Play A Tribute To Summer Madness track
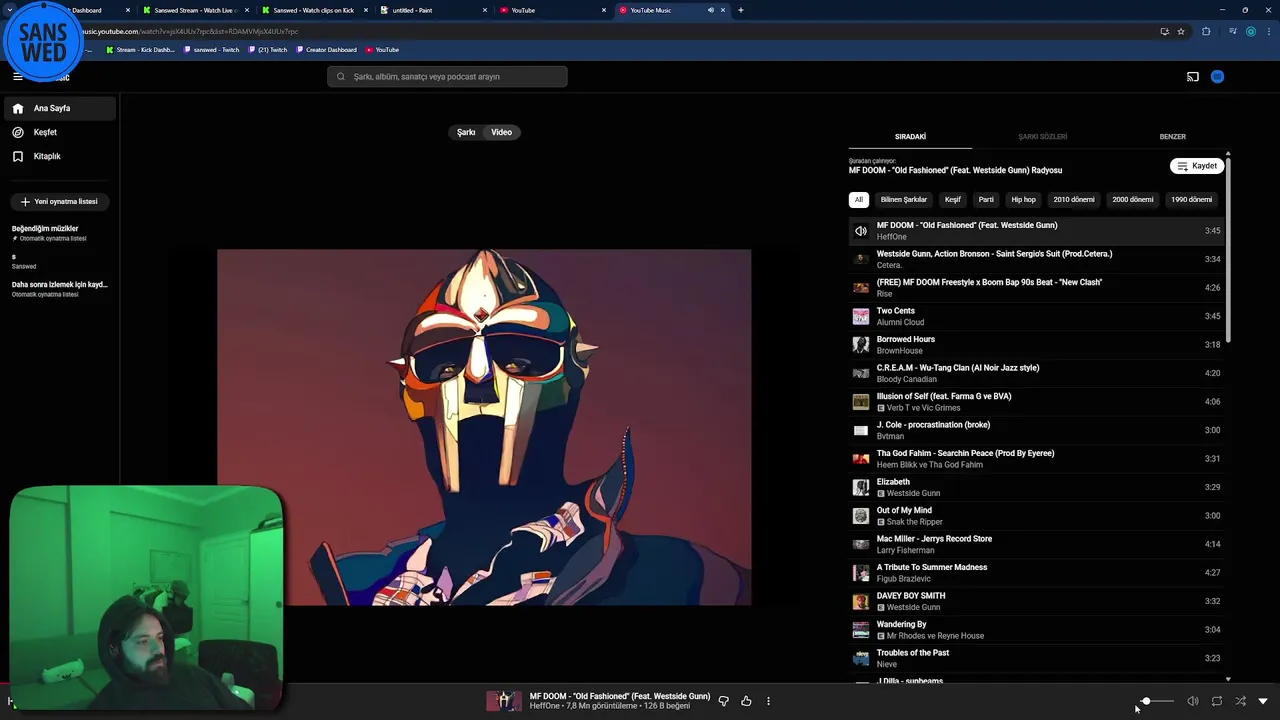Screen dimensions: 1280x720 coord(1037,573)
